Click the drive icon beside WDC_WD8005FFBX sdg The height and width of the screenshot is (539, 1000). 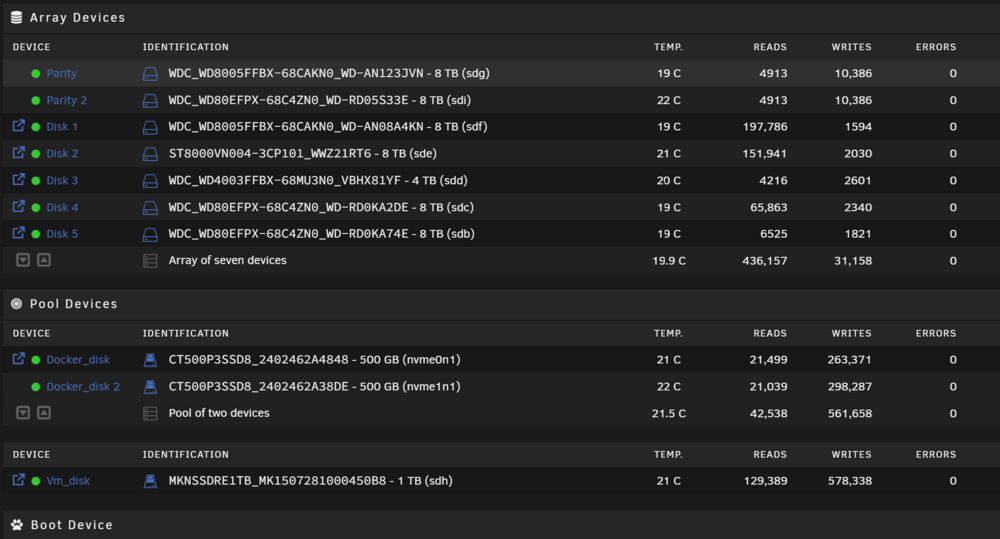(150, 73)
